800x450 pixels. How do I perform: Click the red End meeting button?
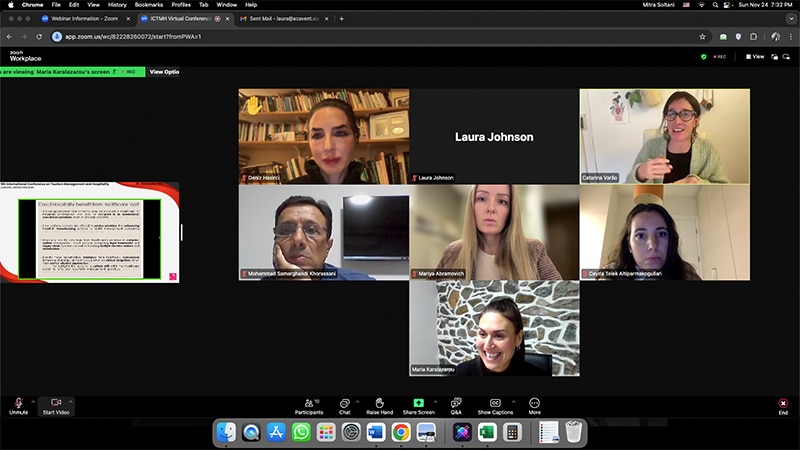click(783, 403)
